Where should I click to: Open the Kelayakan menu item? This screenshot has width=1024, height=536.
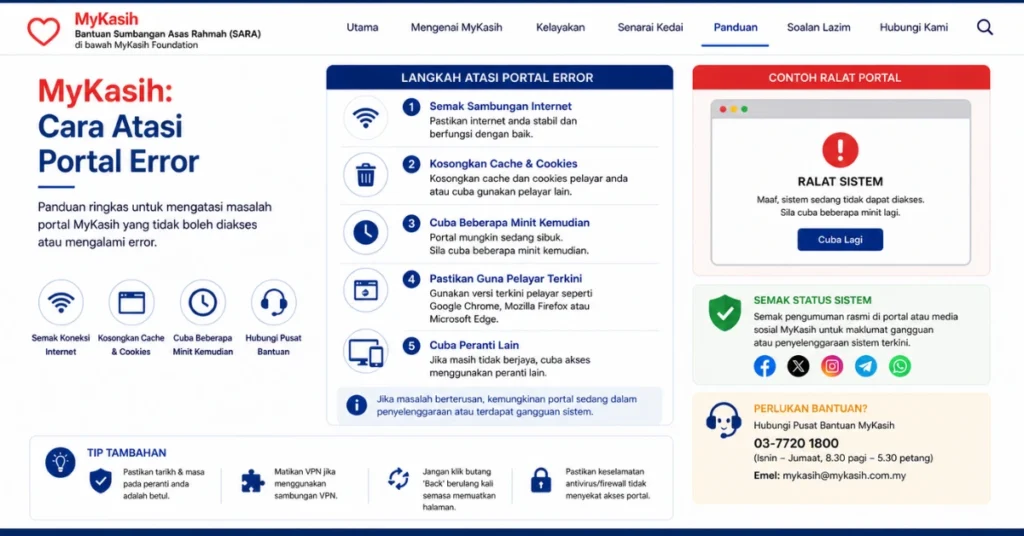(560, 27)
